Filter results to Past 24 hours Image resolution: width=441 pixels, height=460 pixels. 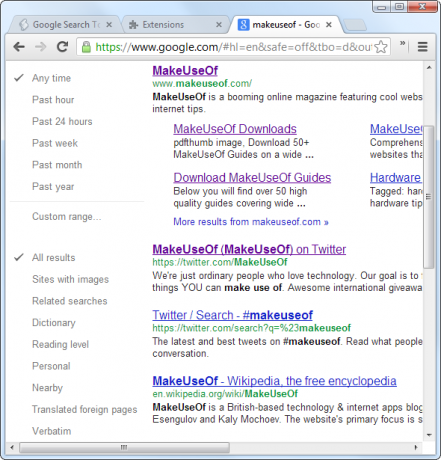point(62,121)
